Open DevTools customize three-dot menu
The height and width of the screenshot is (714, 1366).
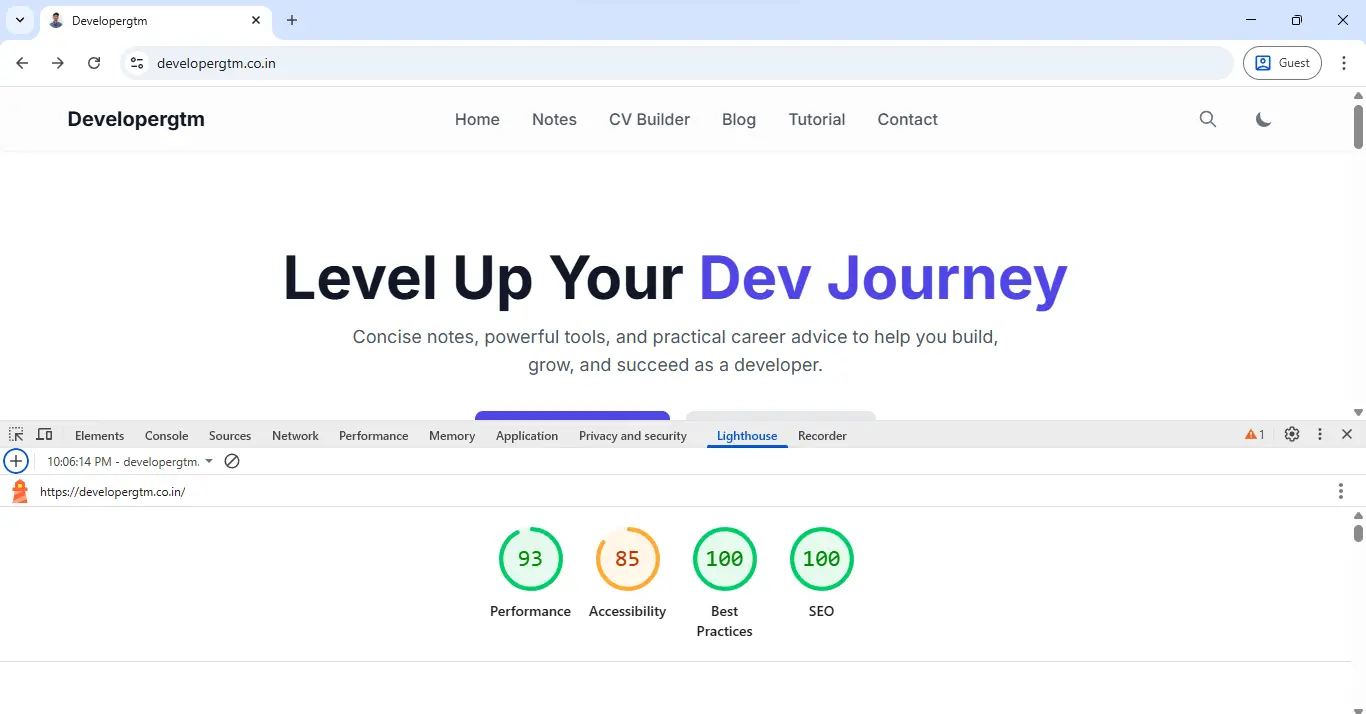tap(1320, 435)
